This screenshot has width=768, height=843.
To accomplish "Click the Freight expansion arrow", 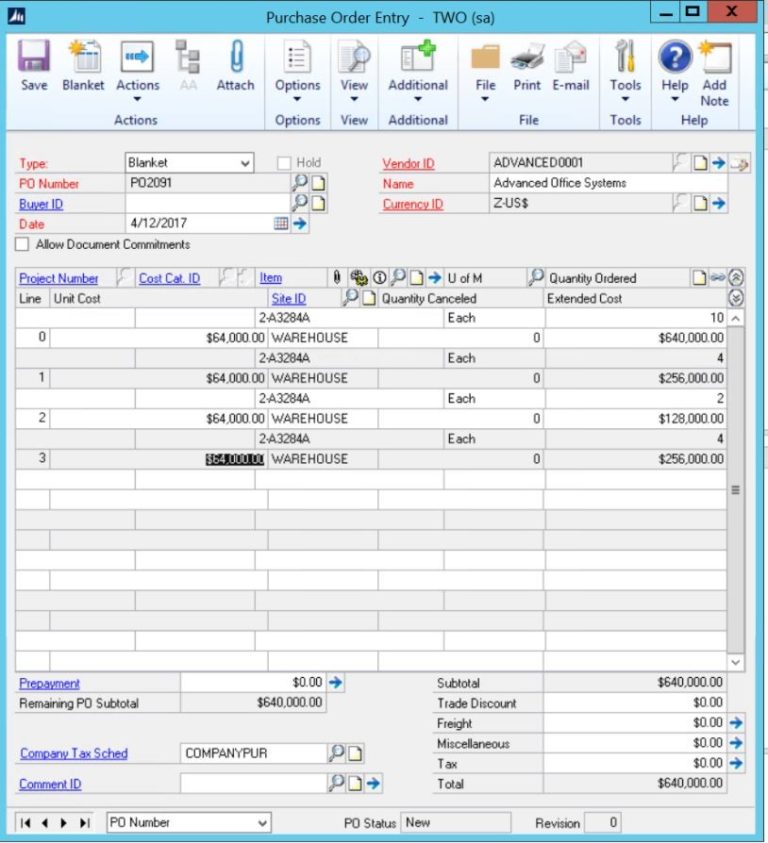I will point(736,723).
